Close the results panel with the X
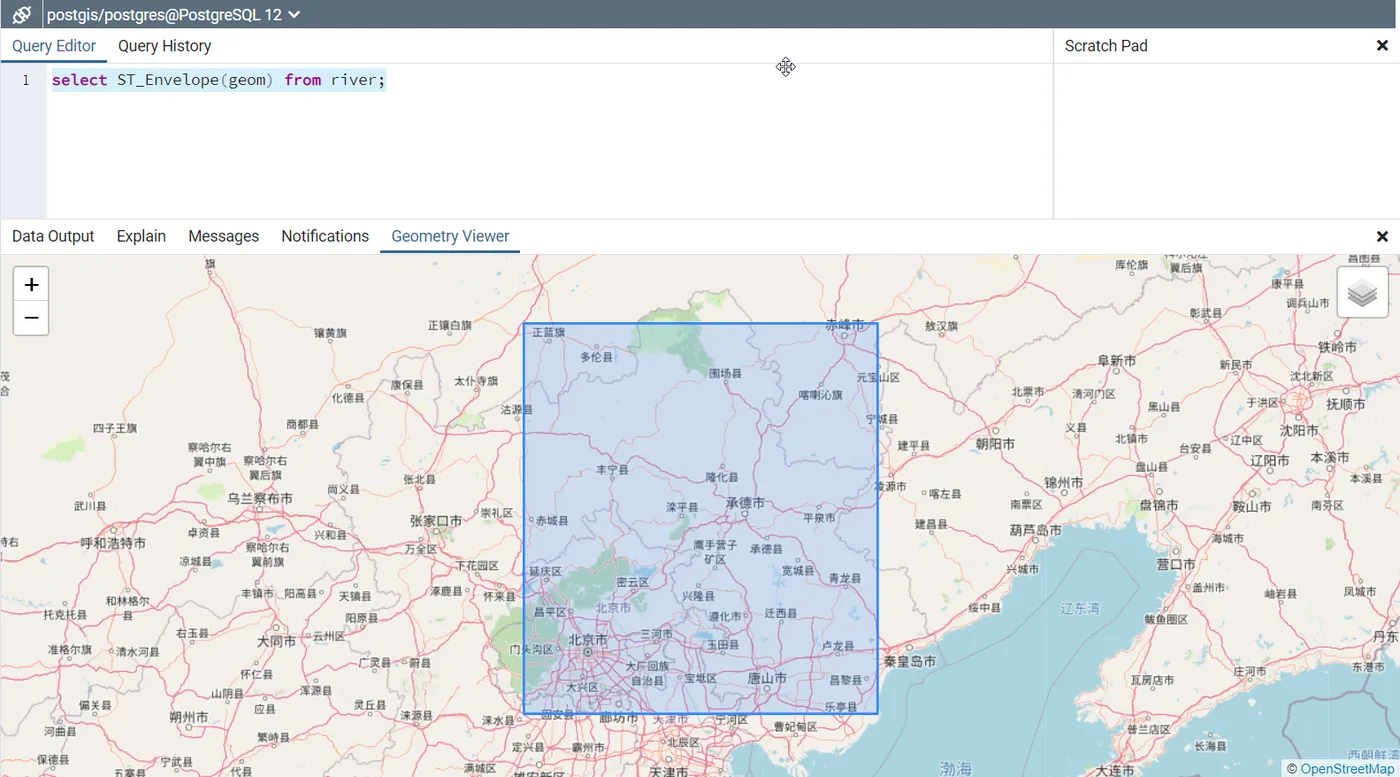 (1382, 237)
